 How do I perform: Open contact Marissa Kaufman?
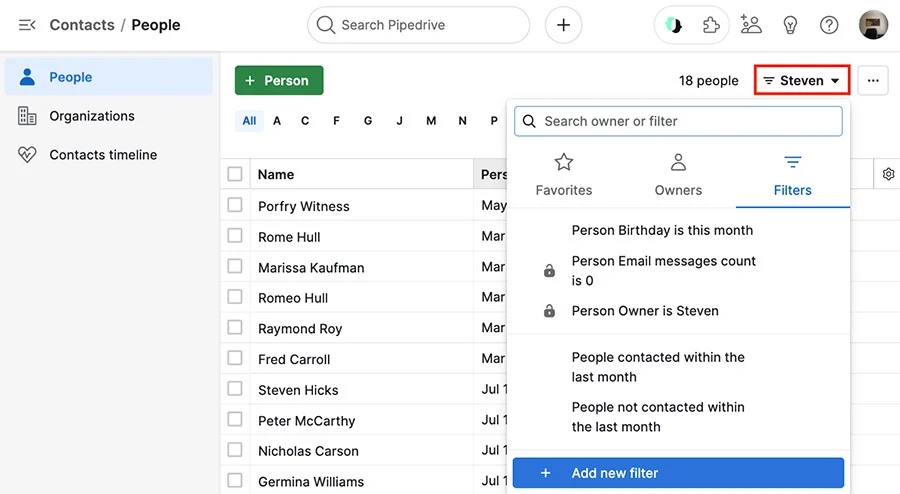(x=311, y=268)
